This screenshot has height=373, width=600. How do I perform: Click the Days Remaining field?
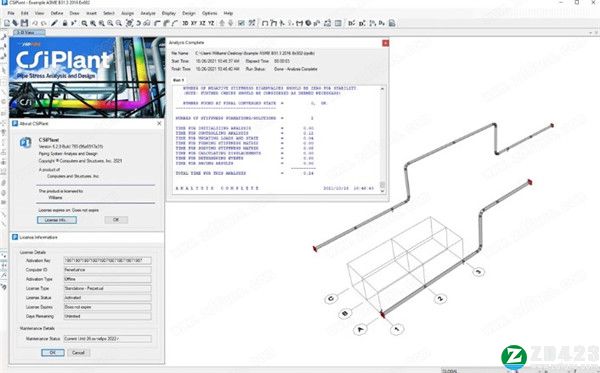tap(107, 316)
